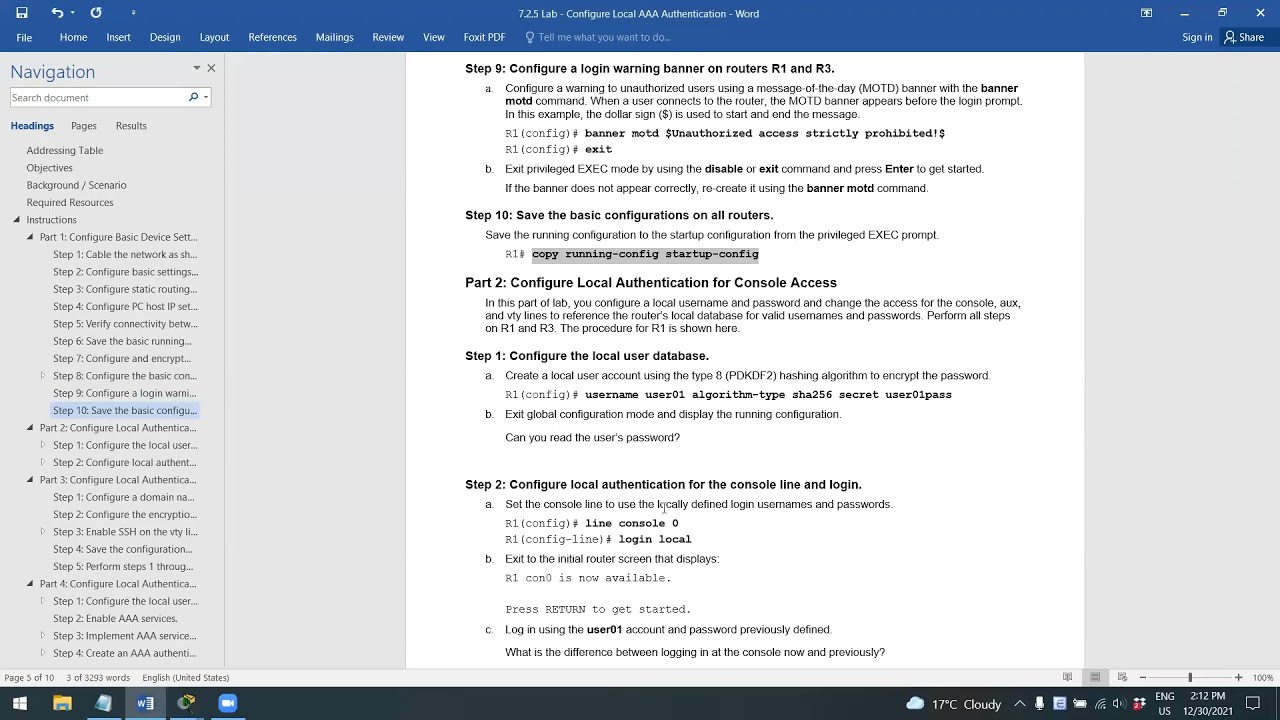Undo the last action
This screenshot has width=1280, height=720.
tap(57, 13)
